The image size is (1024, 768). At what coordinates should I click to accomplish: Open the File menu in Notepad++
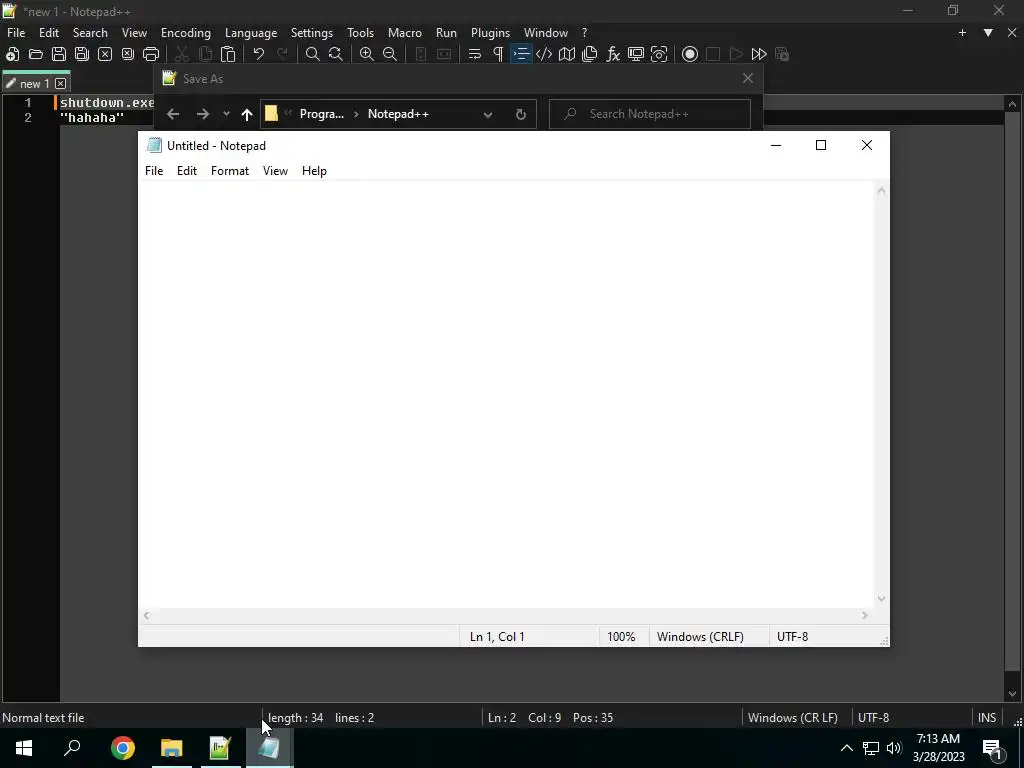pos(16,33)
